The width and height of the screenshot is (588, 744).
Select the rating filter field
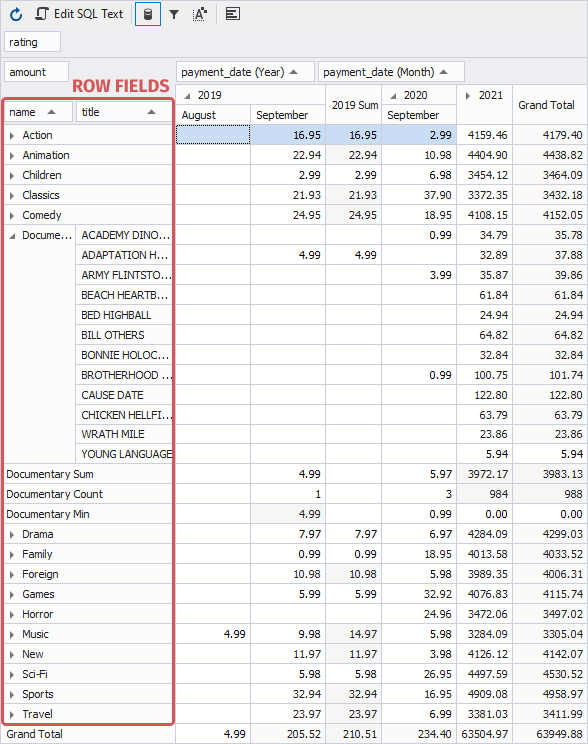[32, 42]
